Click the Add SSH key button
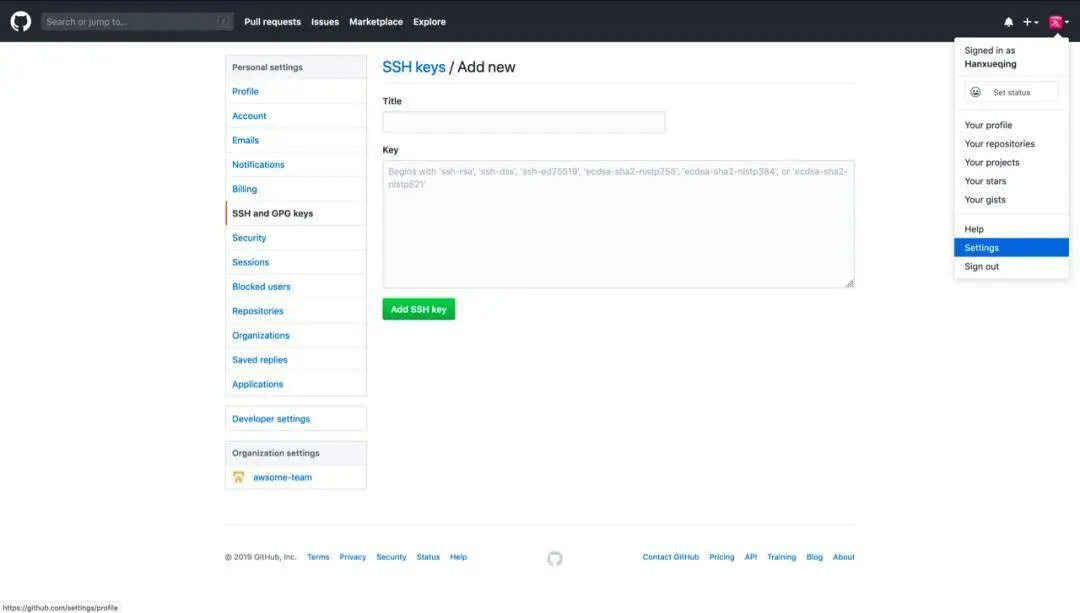1080x613 pixels. tap(419, 309)
